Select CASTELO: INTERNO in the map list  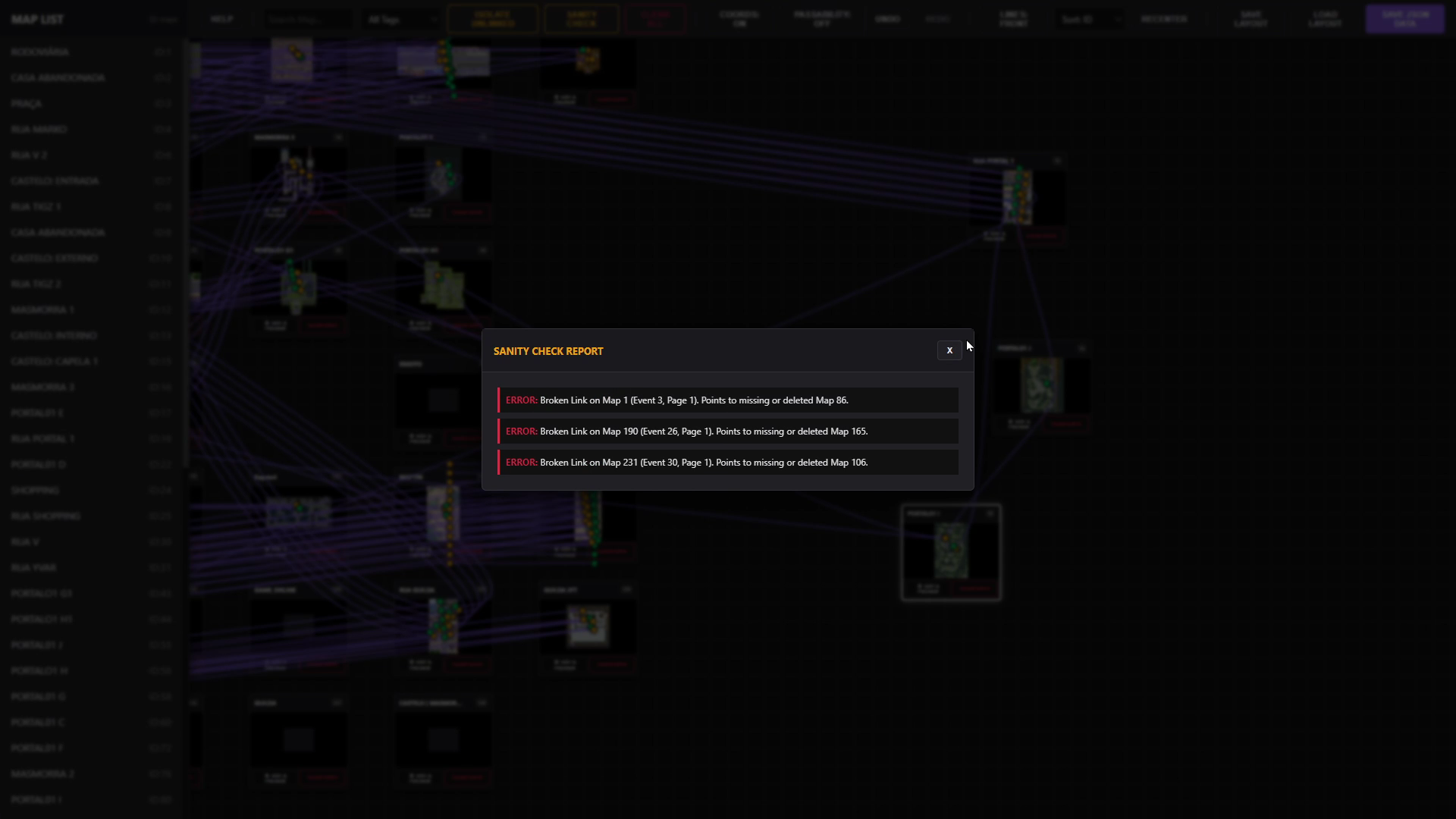coord(91,335)
